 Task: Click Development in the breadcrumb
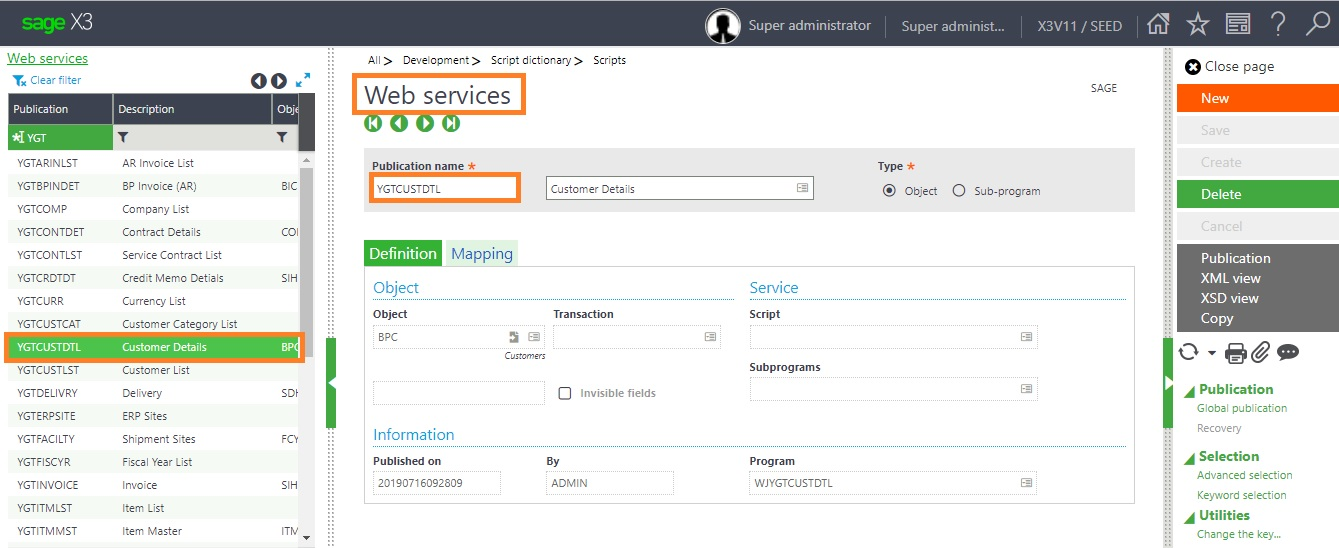pyautogui.click(x=436, y=60)
